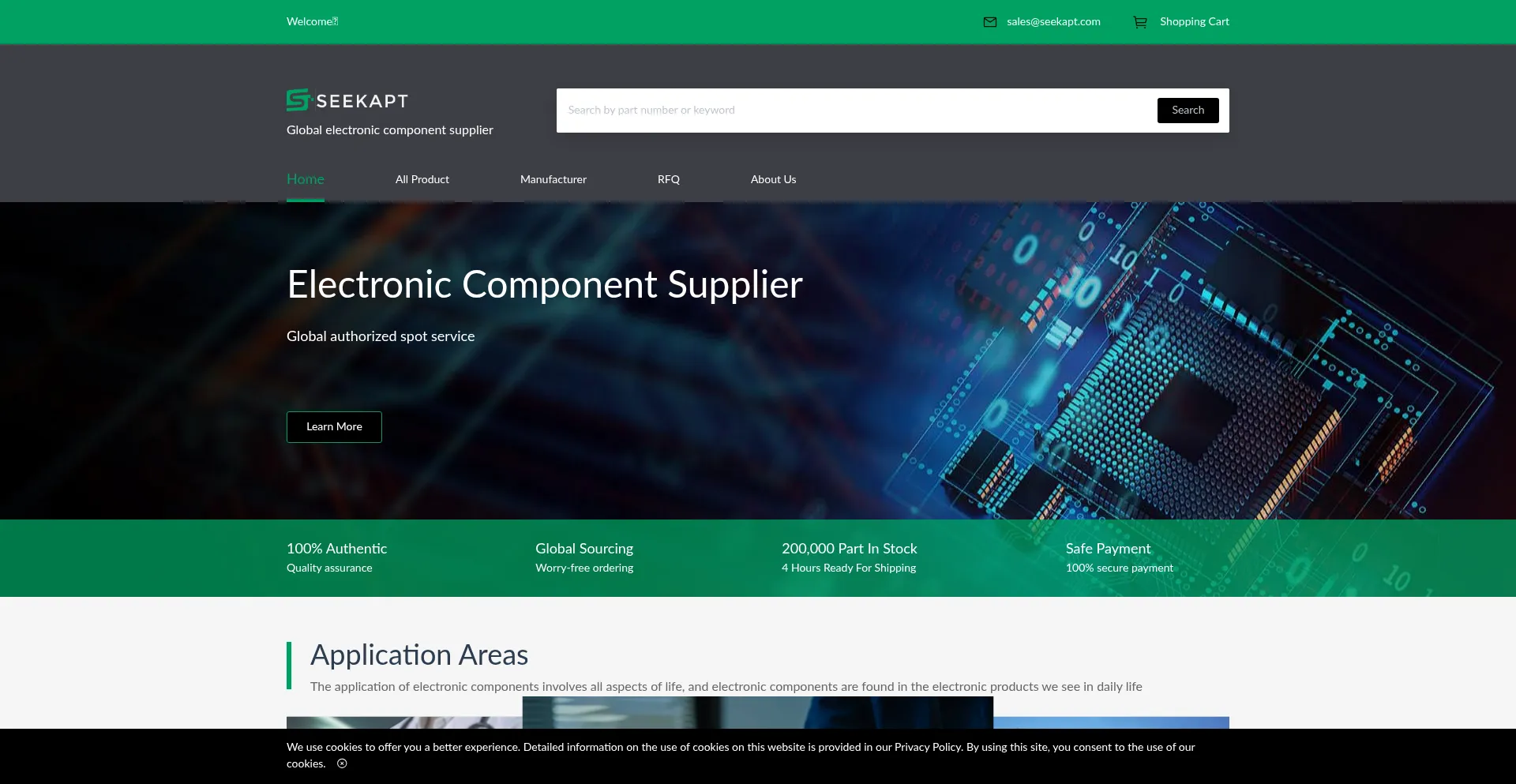Viewport: 1516px width, 784px height.
Task: Dismiss the cookie notice with close icon
Action: (x=342, y=763)
